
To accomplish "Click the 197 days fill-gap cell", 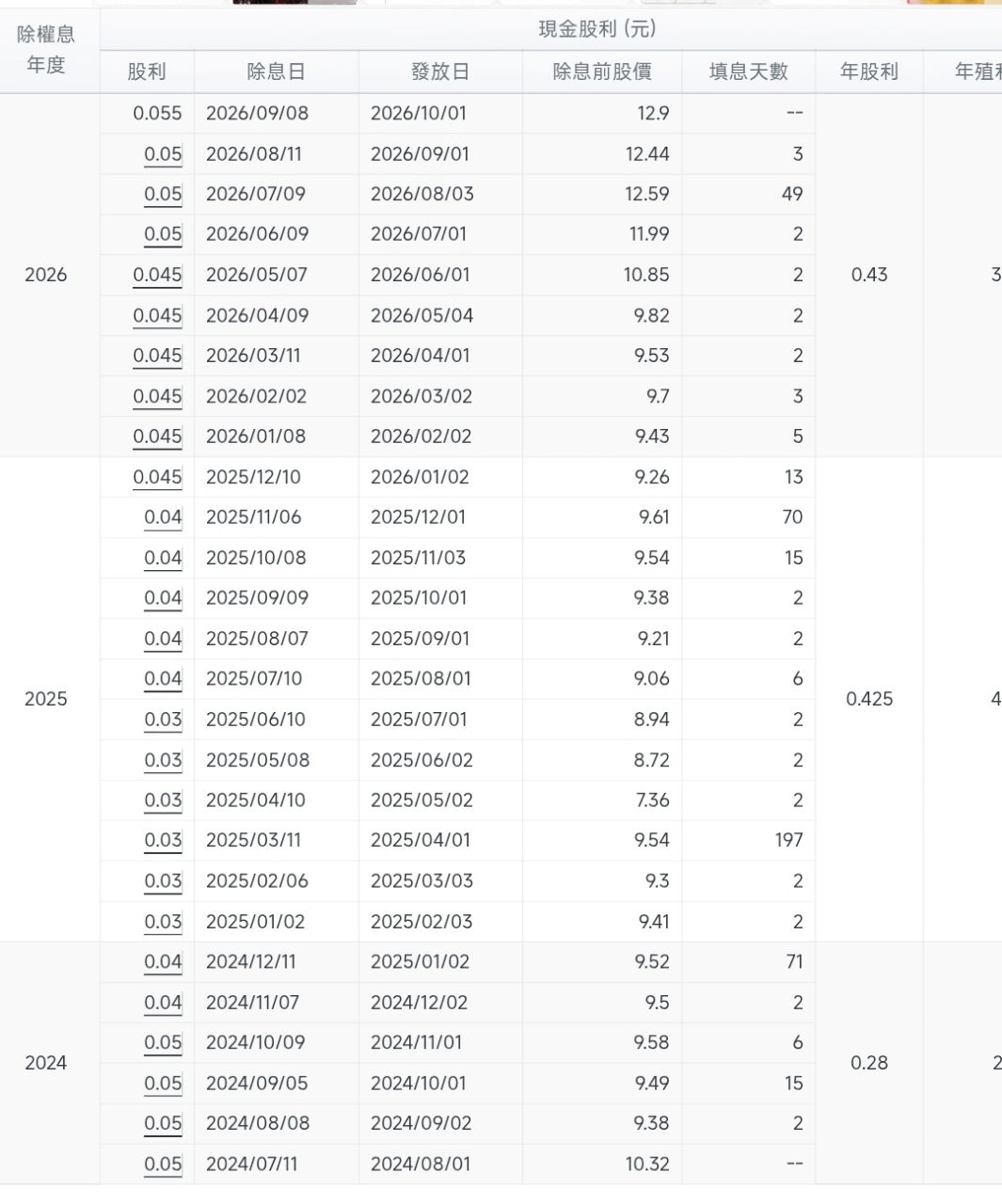I will (x=788, y=841).
